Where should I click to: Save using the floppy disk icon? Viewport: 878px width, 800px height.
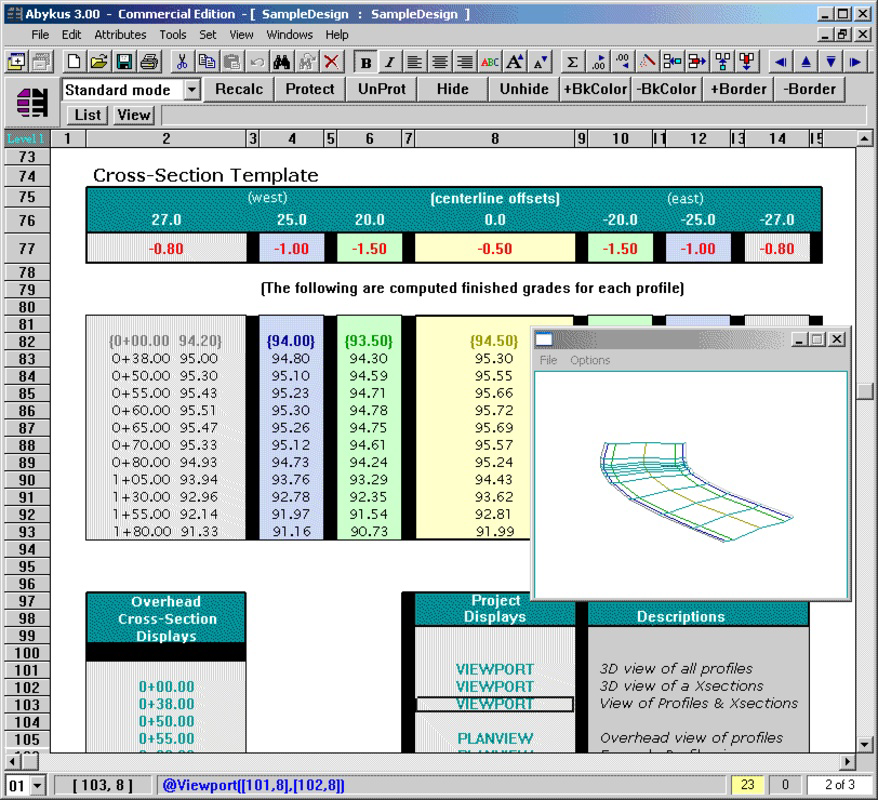pos(124,62)
